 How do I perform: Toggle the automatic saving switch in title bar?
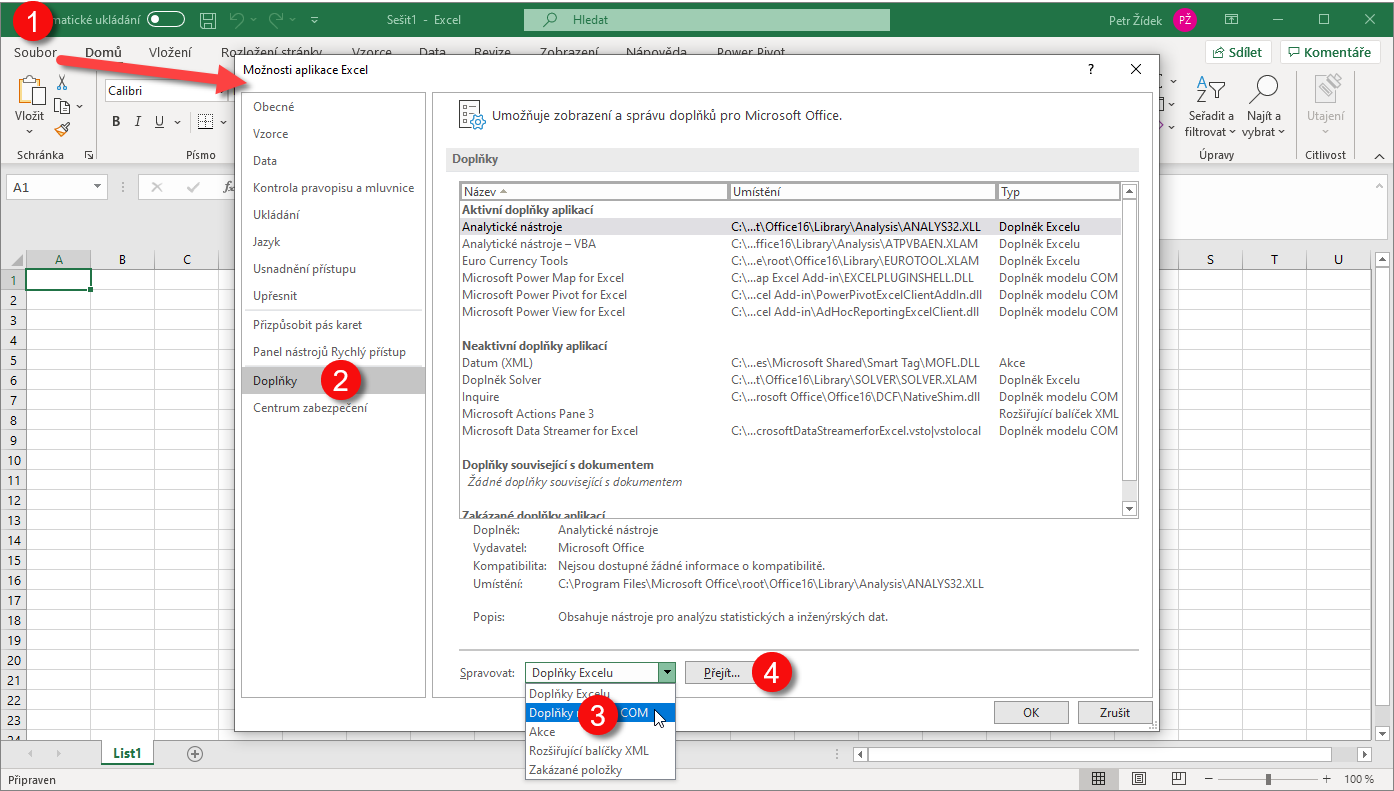(x=165, y=19)
